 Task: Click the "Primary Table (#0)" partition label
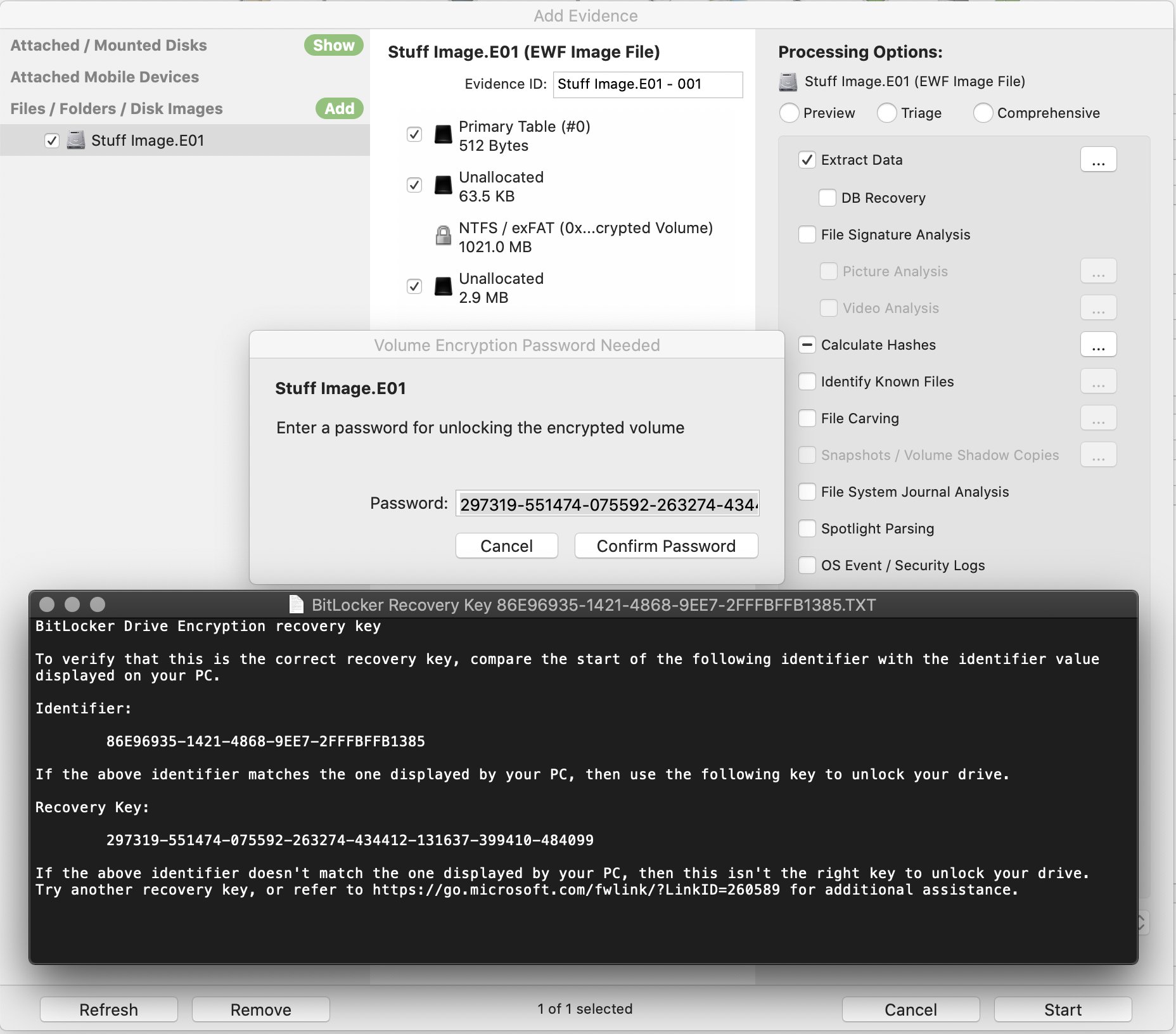click(x=525, y=127)
